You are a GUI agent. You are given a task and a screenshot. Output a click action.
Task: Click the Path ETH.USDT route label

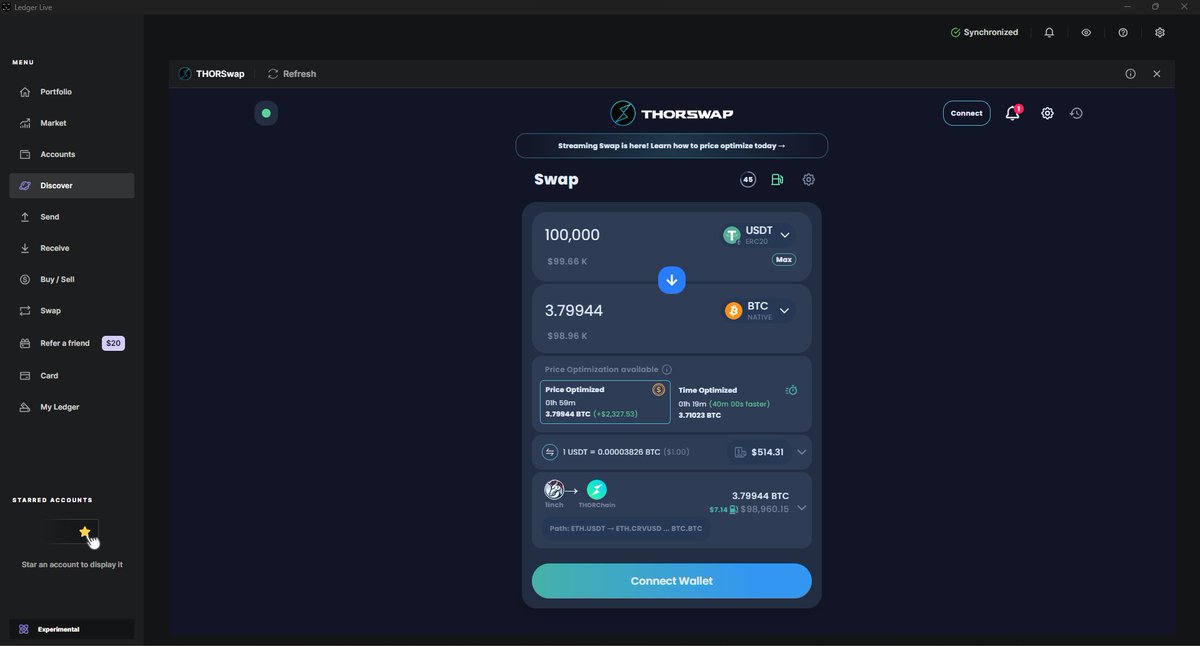625,528
